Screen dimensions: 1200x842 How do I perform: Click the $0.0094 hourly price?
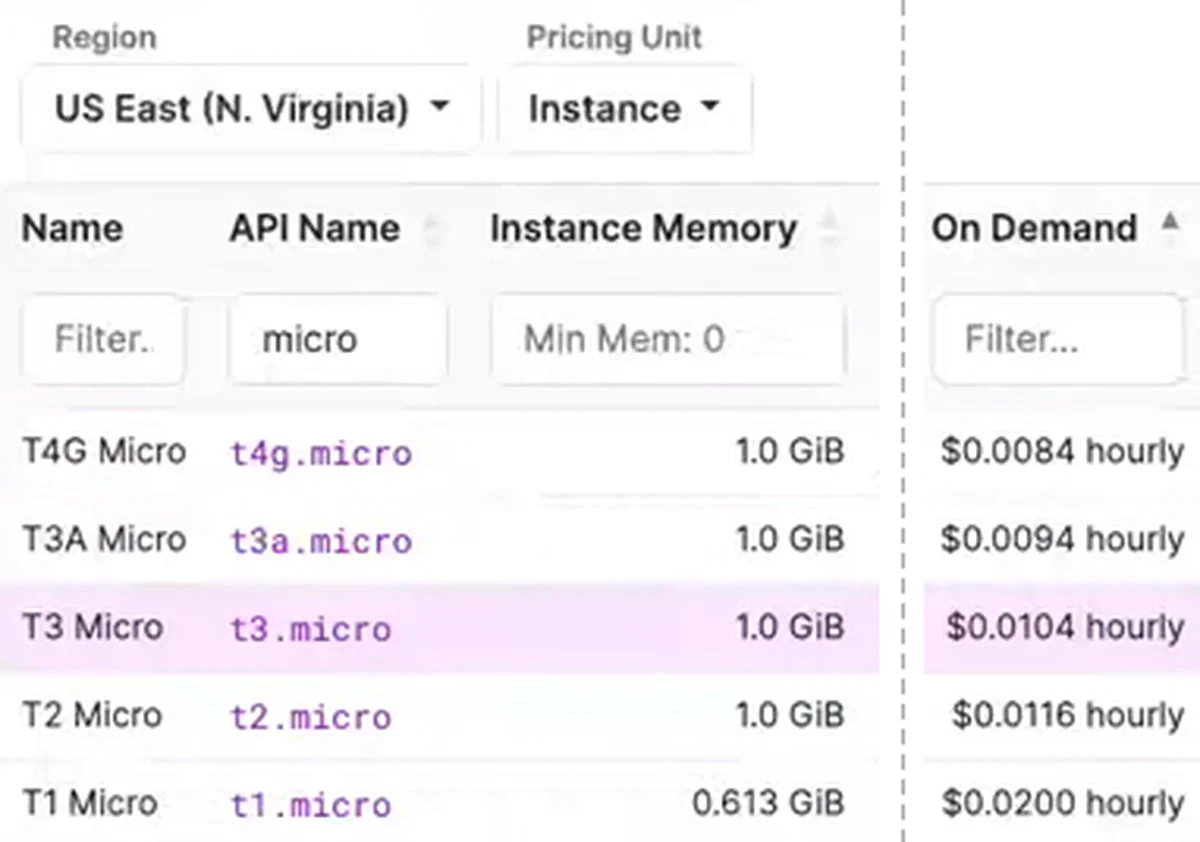pos(1062,540)
